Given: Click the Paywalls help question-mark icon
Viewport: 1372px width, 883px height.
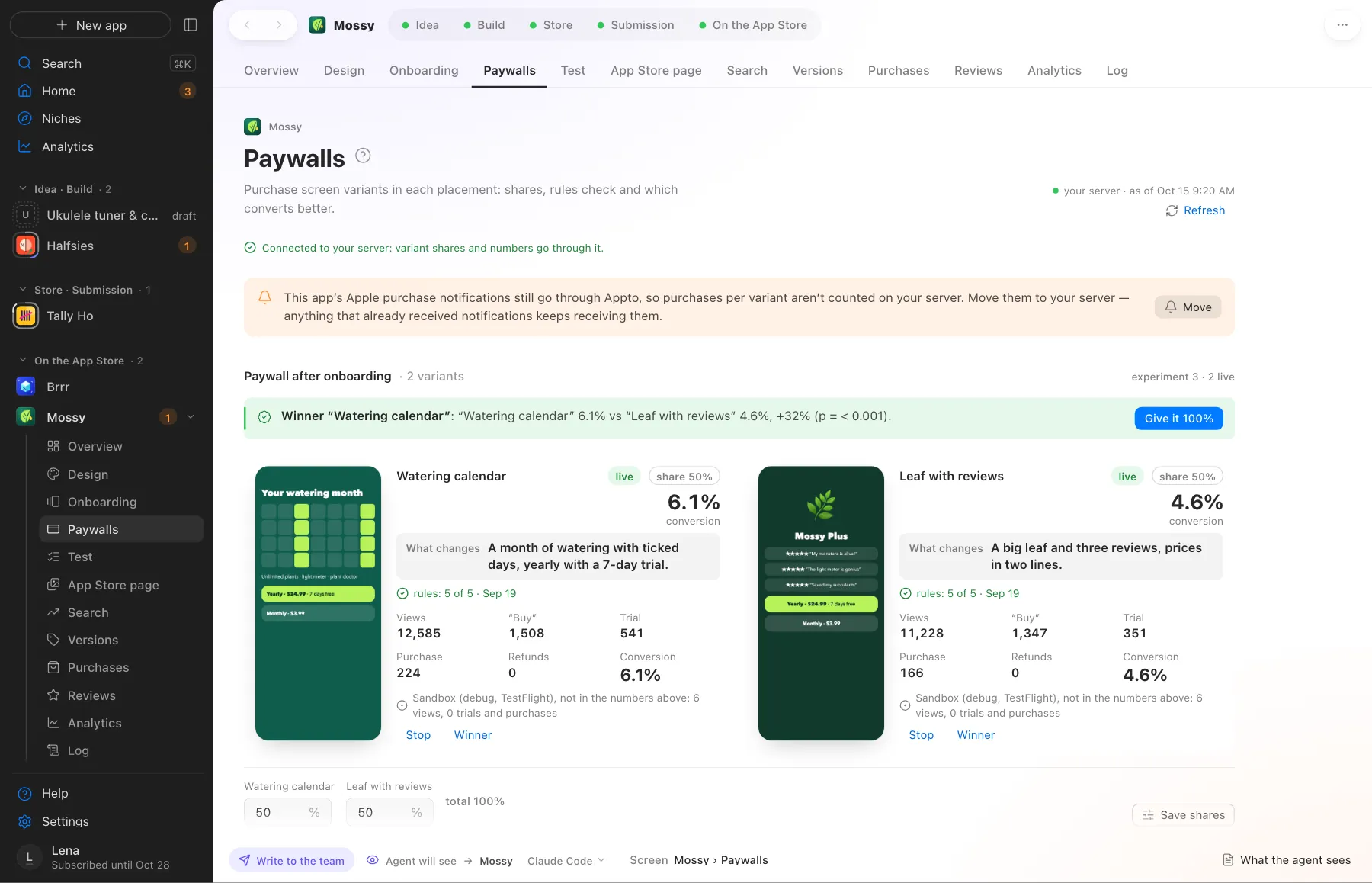Looking at the screenshot, I should pos(363,156).
